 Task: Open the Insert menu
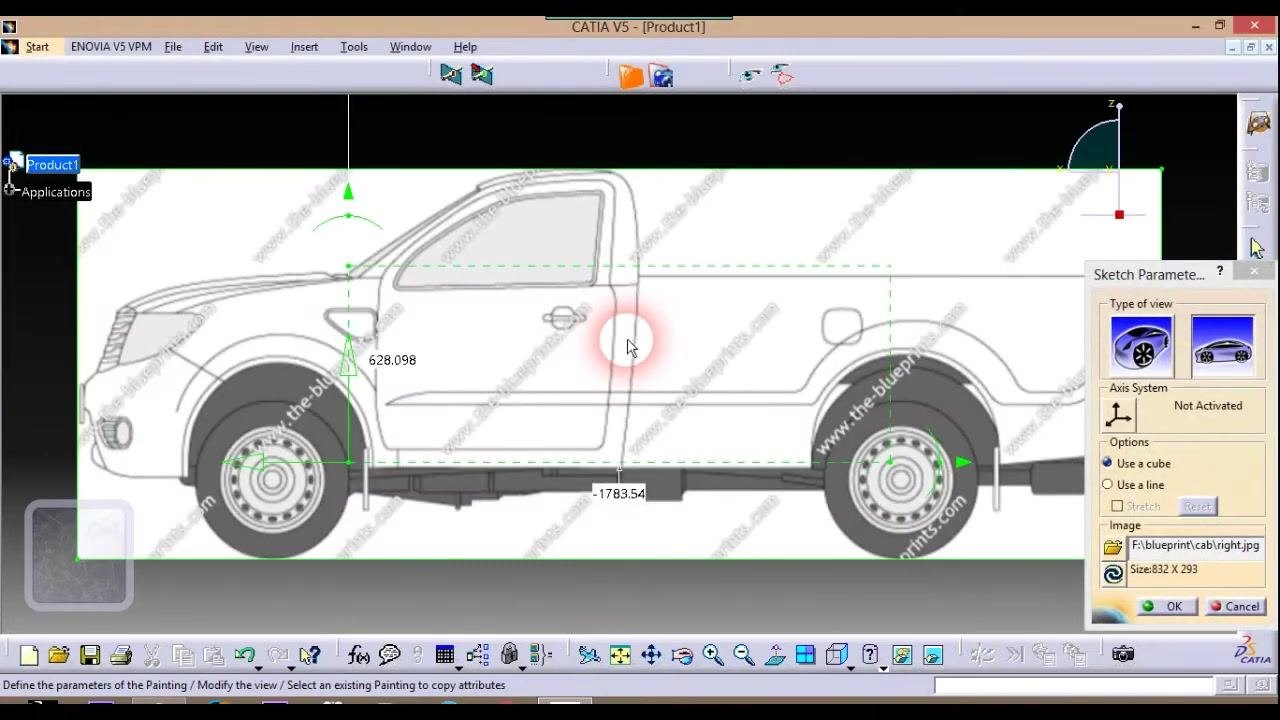(x=304, y=47)
